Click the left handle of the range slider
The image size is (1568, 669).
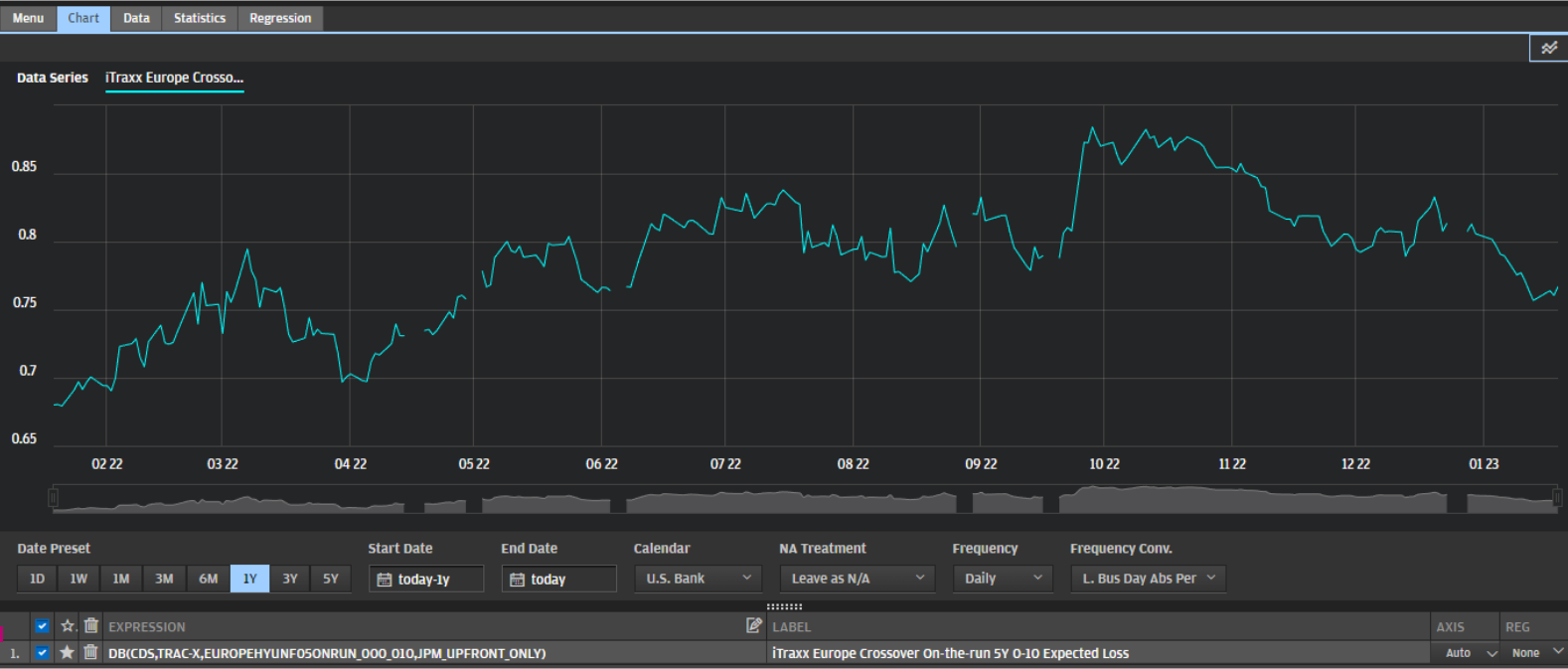54,498
